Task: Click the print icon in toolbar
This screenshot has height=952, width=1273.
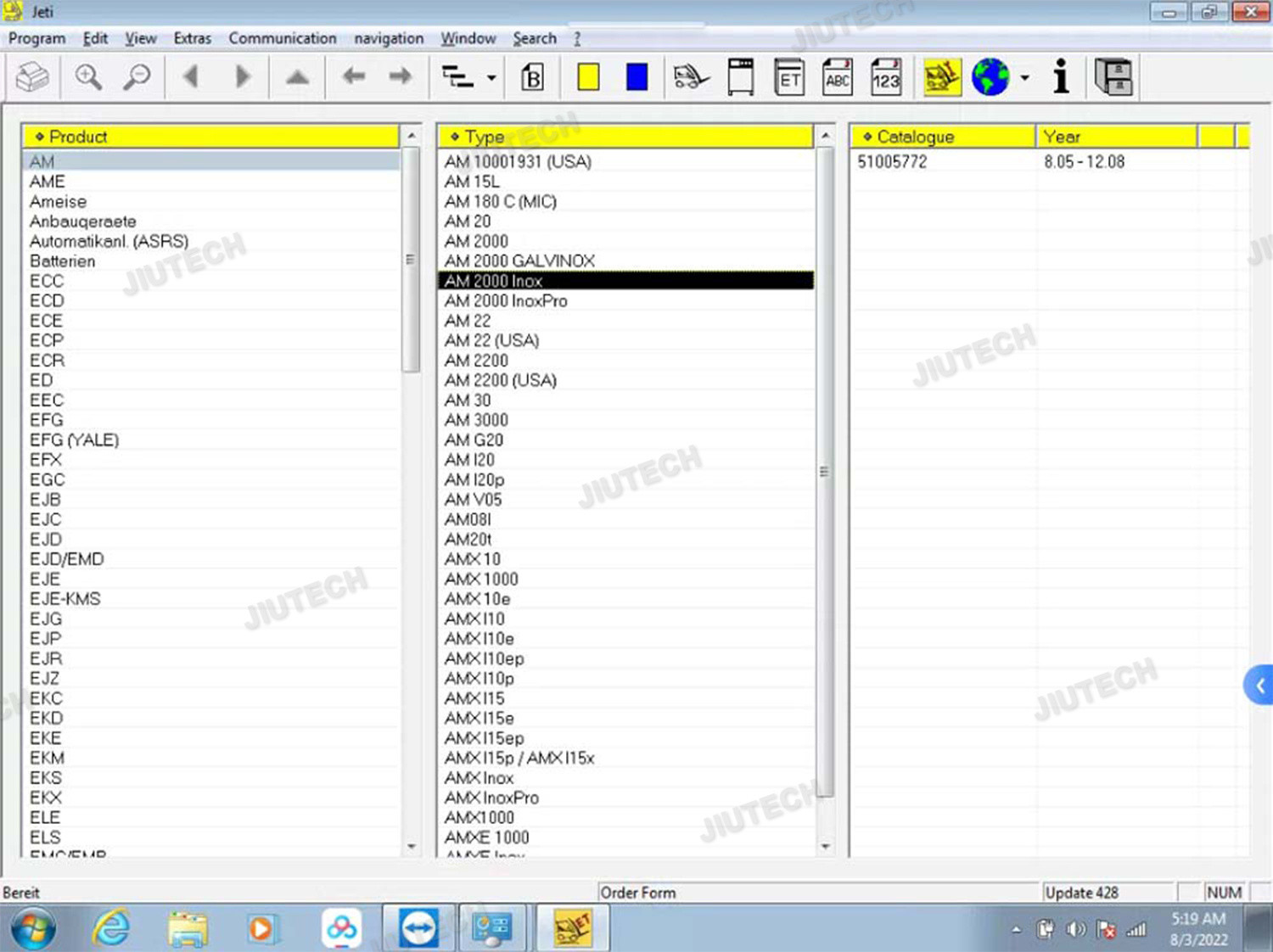Action: (33, 78)
